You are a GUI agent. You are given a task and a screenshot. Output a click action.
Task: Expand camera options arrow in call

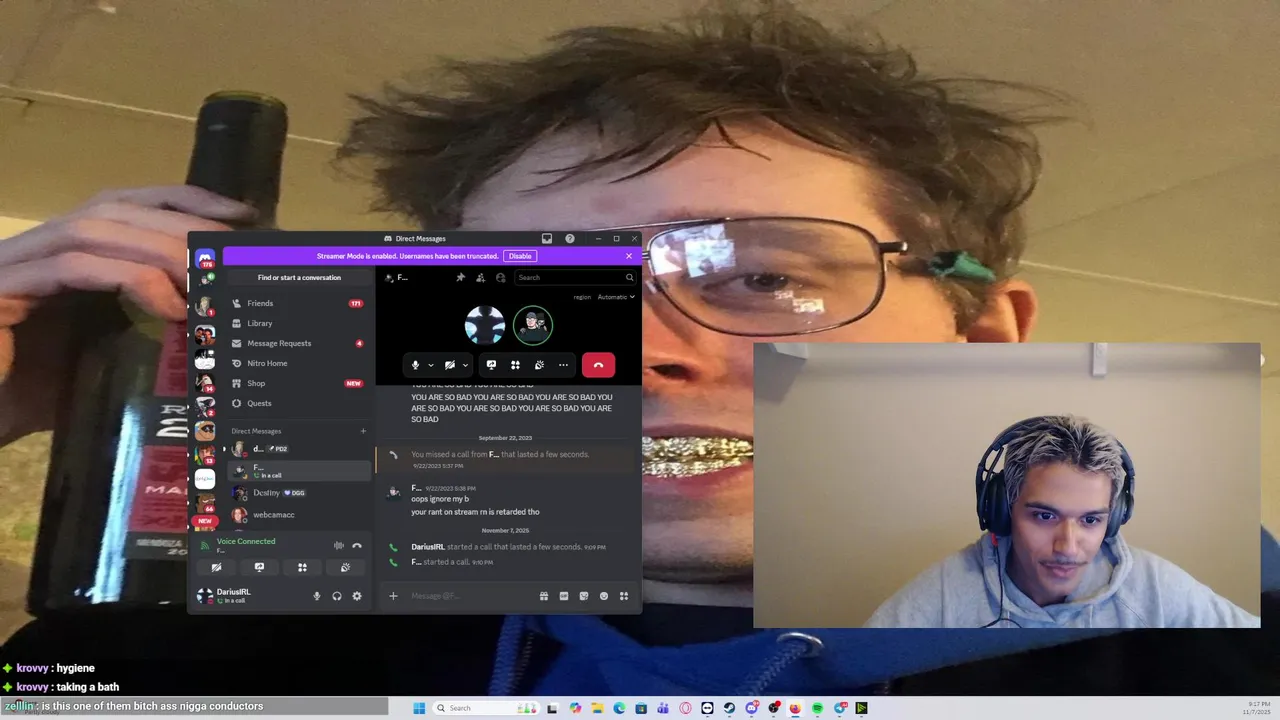[465, 365]
